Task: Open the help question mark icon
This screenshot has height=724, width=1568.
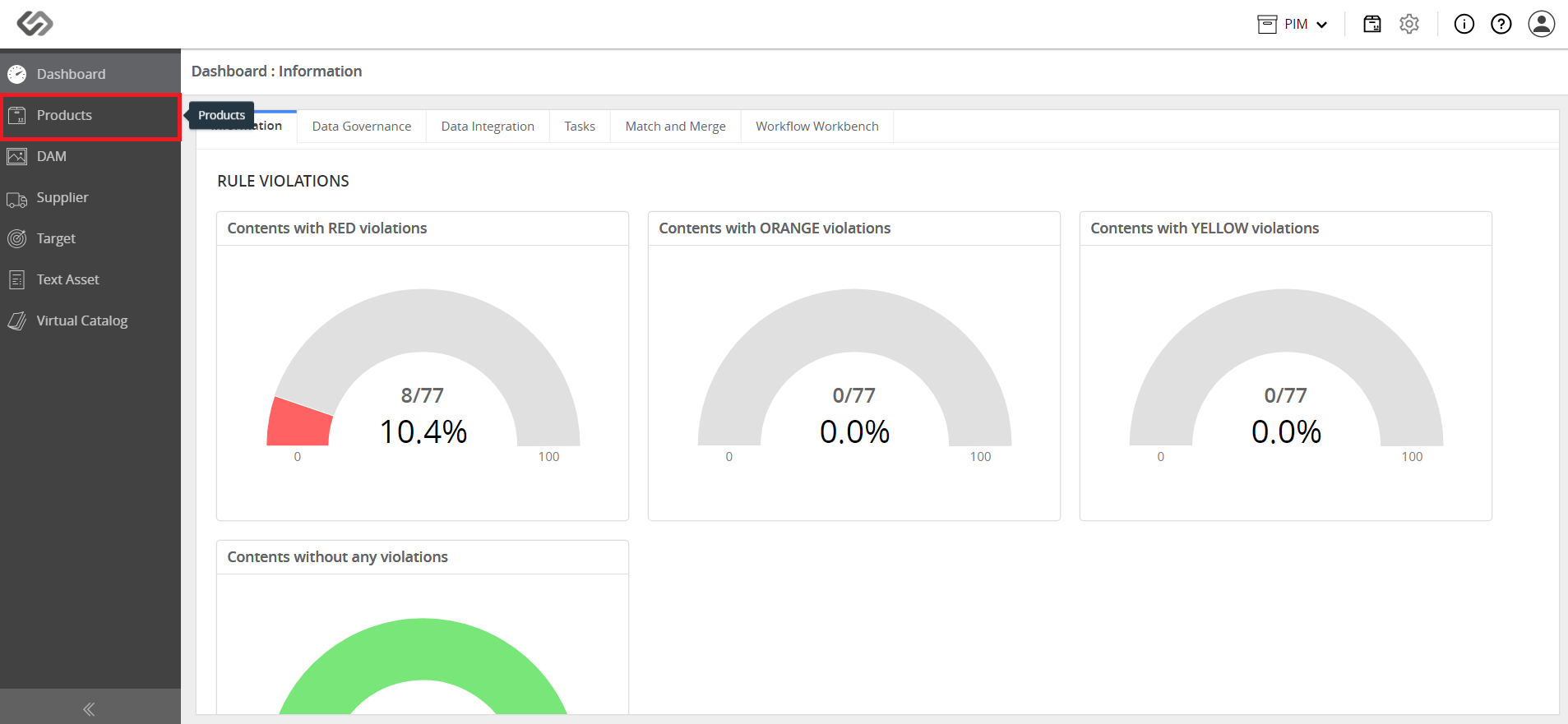Action: [x=1501, y=24]
